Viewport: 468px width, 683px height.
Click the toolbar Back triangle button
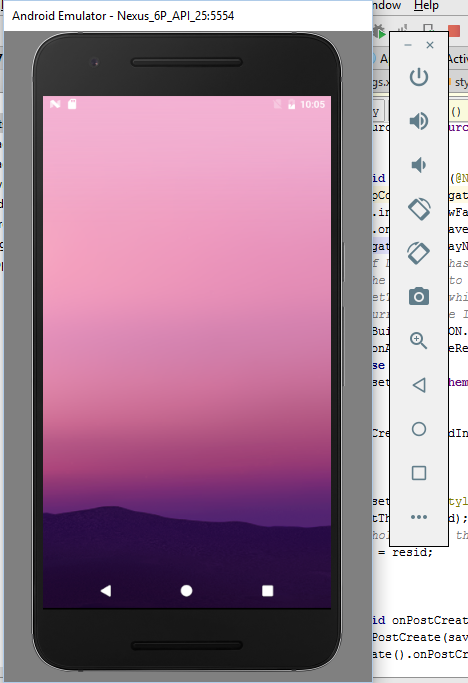(419, 385)
